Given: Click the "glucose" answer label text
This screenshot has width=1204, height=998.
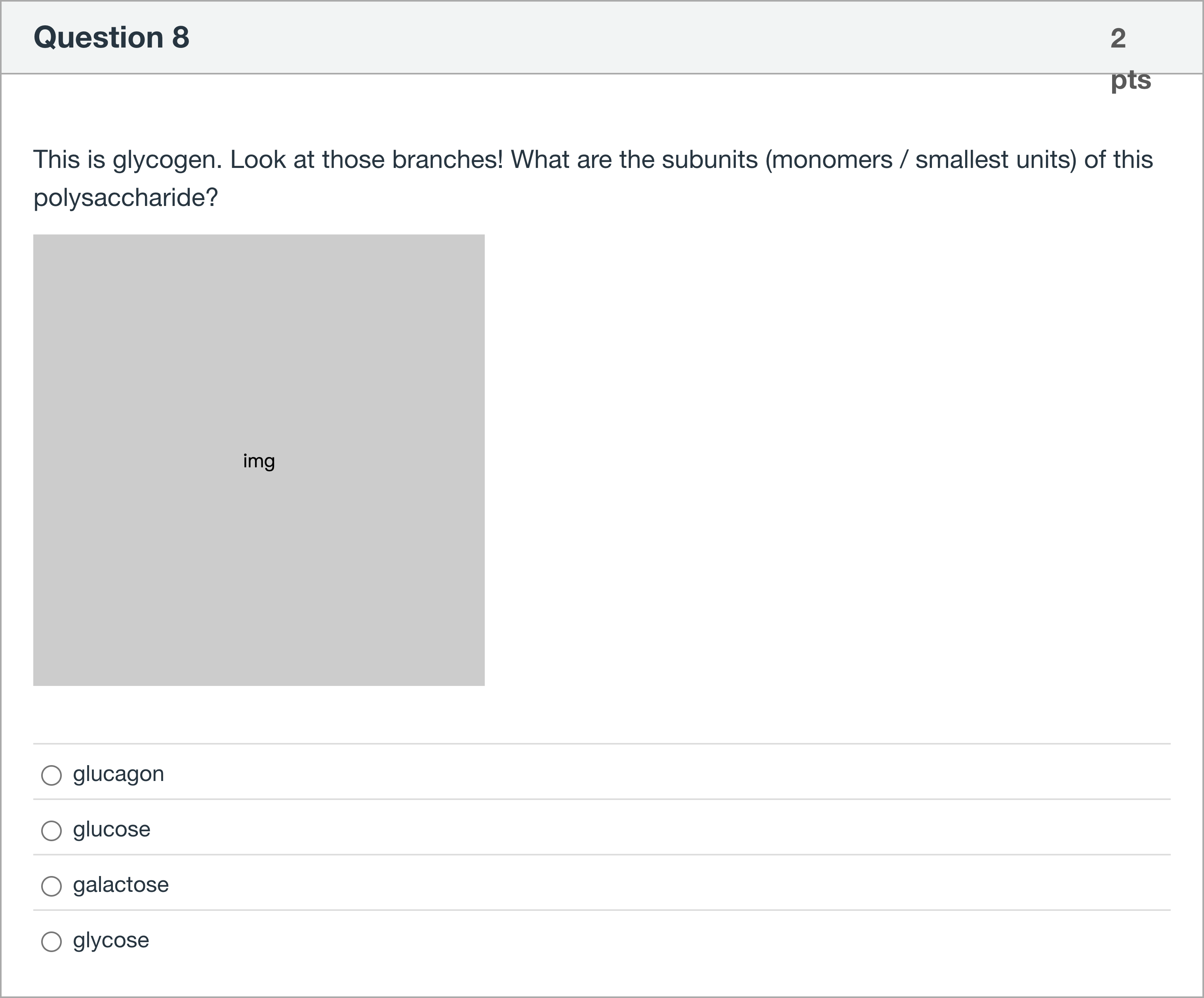Looking at the screenshot, I should (111, 829).
